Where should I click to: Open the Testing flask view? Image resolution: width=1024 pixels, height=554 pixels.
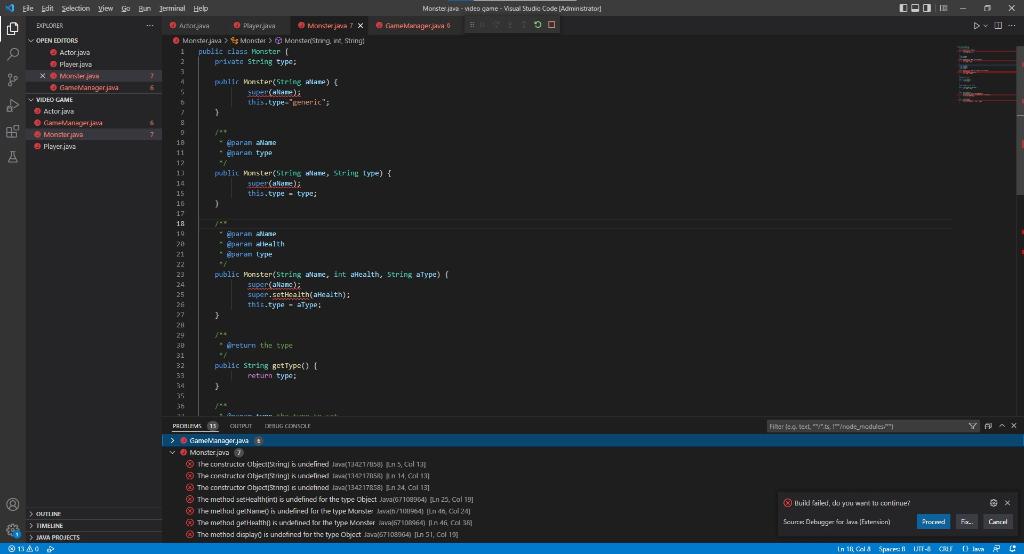(12, 157)
